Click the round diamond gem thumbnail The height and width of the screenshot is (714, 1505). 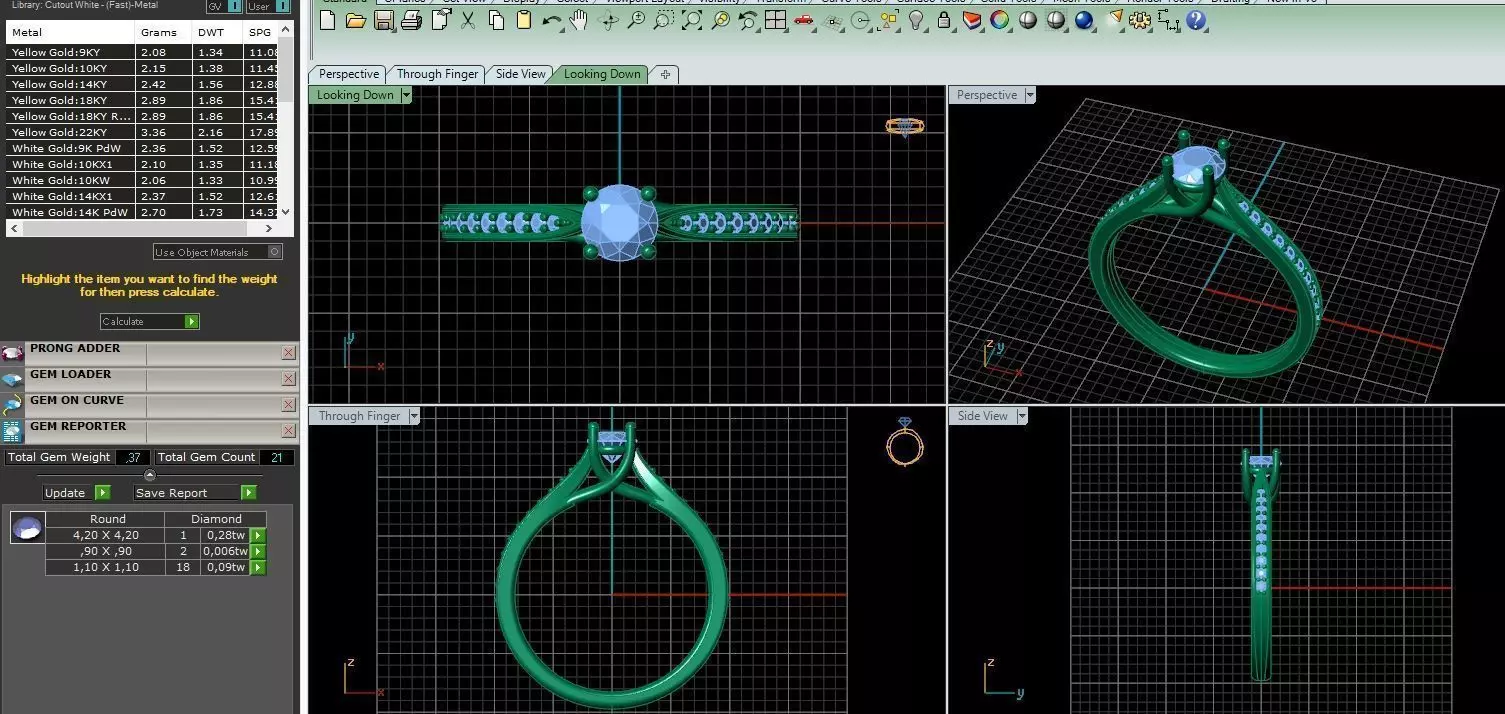point(27,527)
